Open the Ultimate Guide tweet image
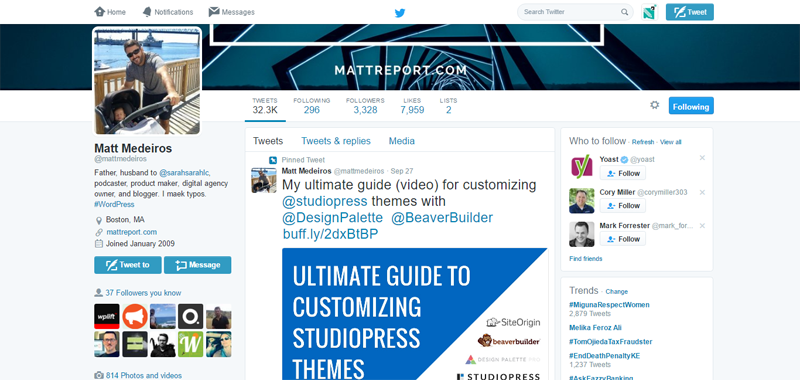This screenshot has width=800, height=380. 415,314
